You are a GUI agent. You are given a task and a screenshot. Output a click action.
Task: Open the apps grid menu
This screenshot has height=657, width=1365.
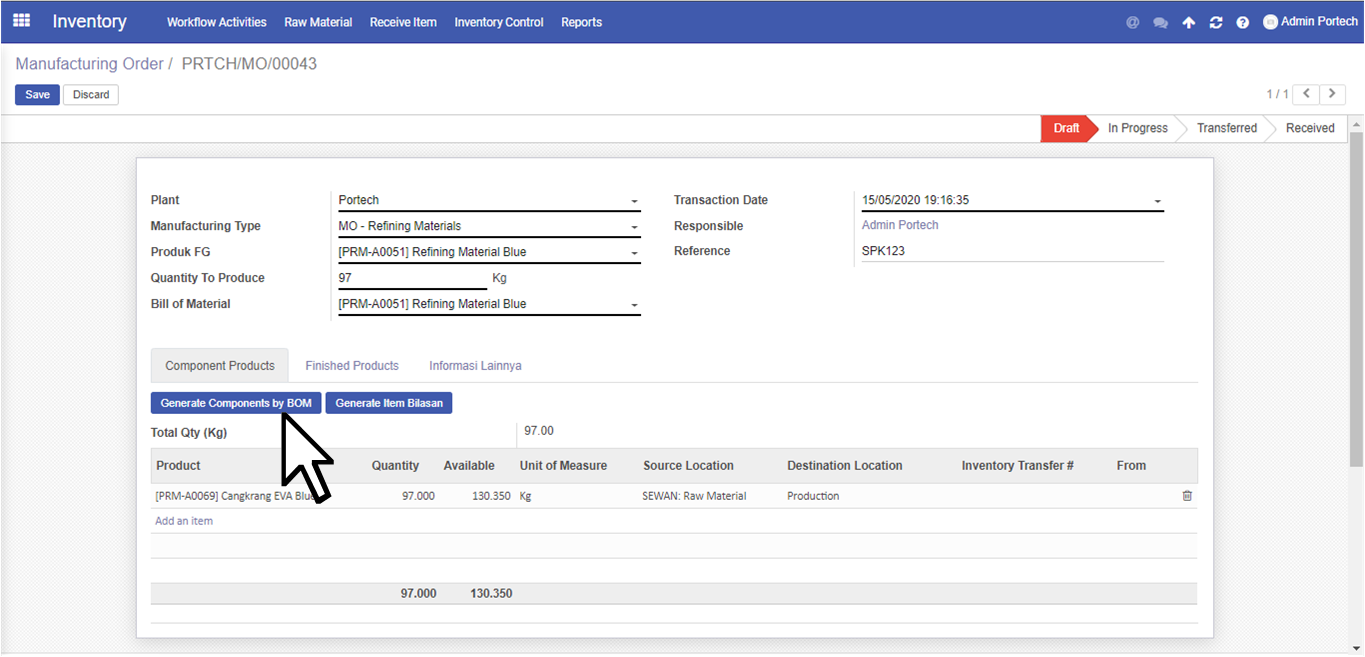21,21
